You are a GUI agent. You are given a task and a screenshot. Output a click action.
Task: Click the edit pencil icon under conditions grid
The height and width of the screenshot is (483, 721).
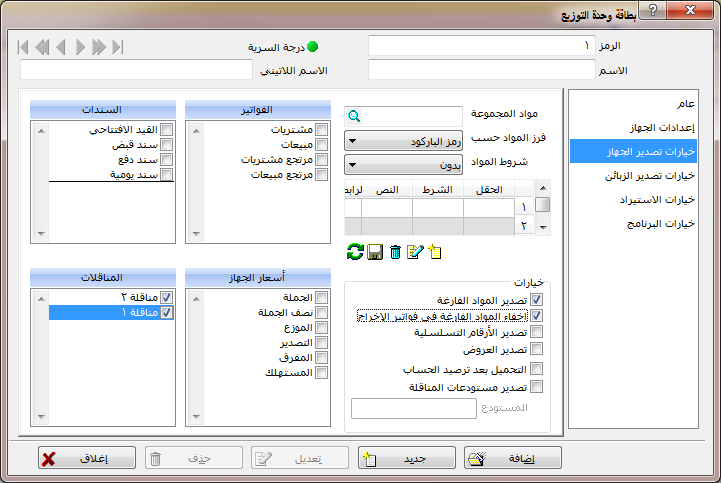click(x=416, y=253)
